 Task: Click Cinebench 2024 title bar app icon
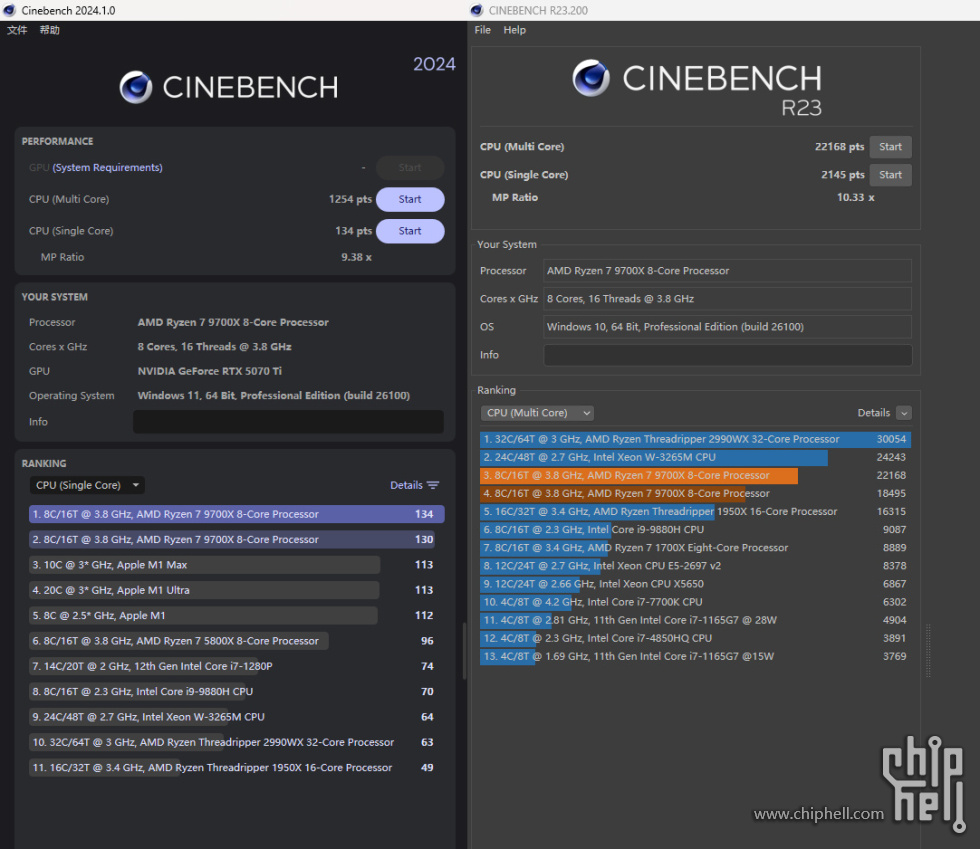tap(9, 10)
